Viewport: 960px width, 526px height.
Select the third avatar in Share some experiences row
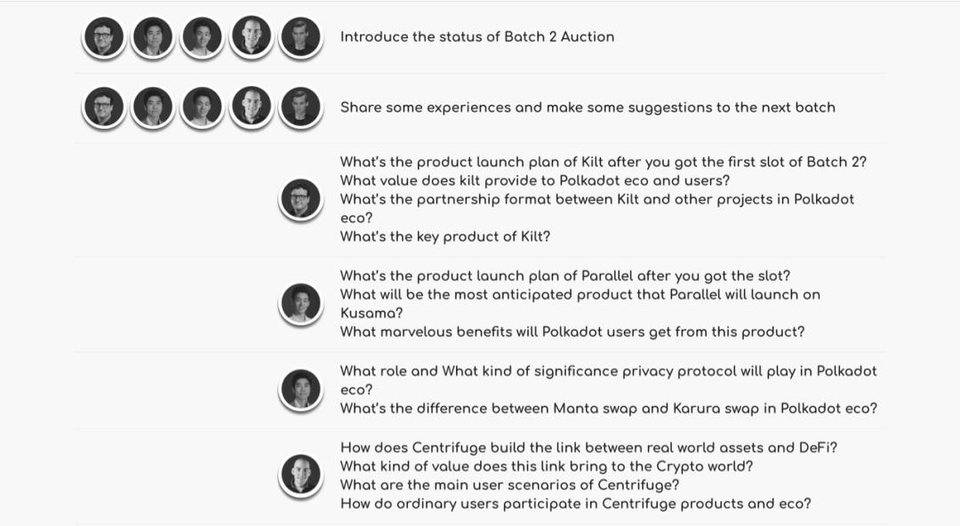tap(202, 107)
